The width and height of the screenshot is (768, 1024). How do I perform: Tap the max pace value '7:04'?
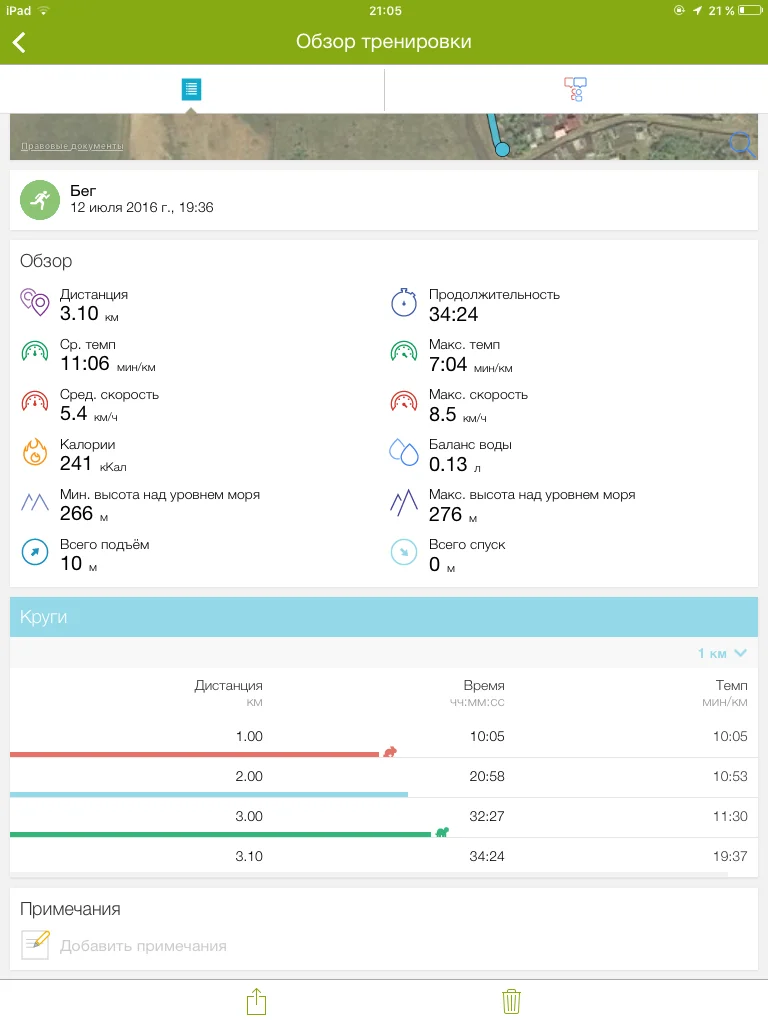coord(448,364)
